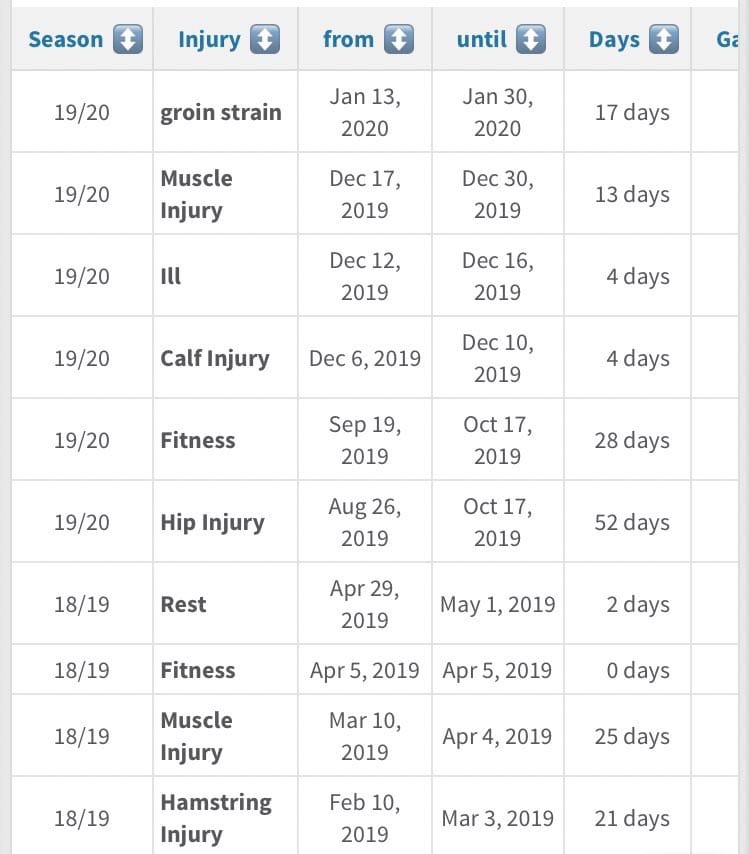Click the sort arrows next to Days
Image resolution: width=749 pixels, height=854 pixels.
[663, 40]
